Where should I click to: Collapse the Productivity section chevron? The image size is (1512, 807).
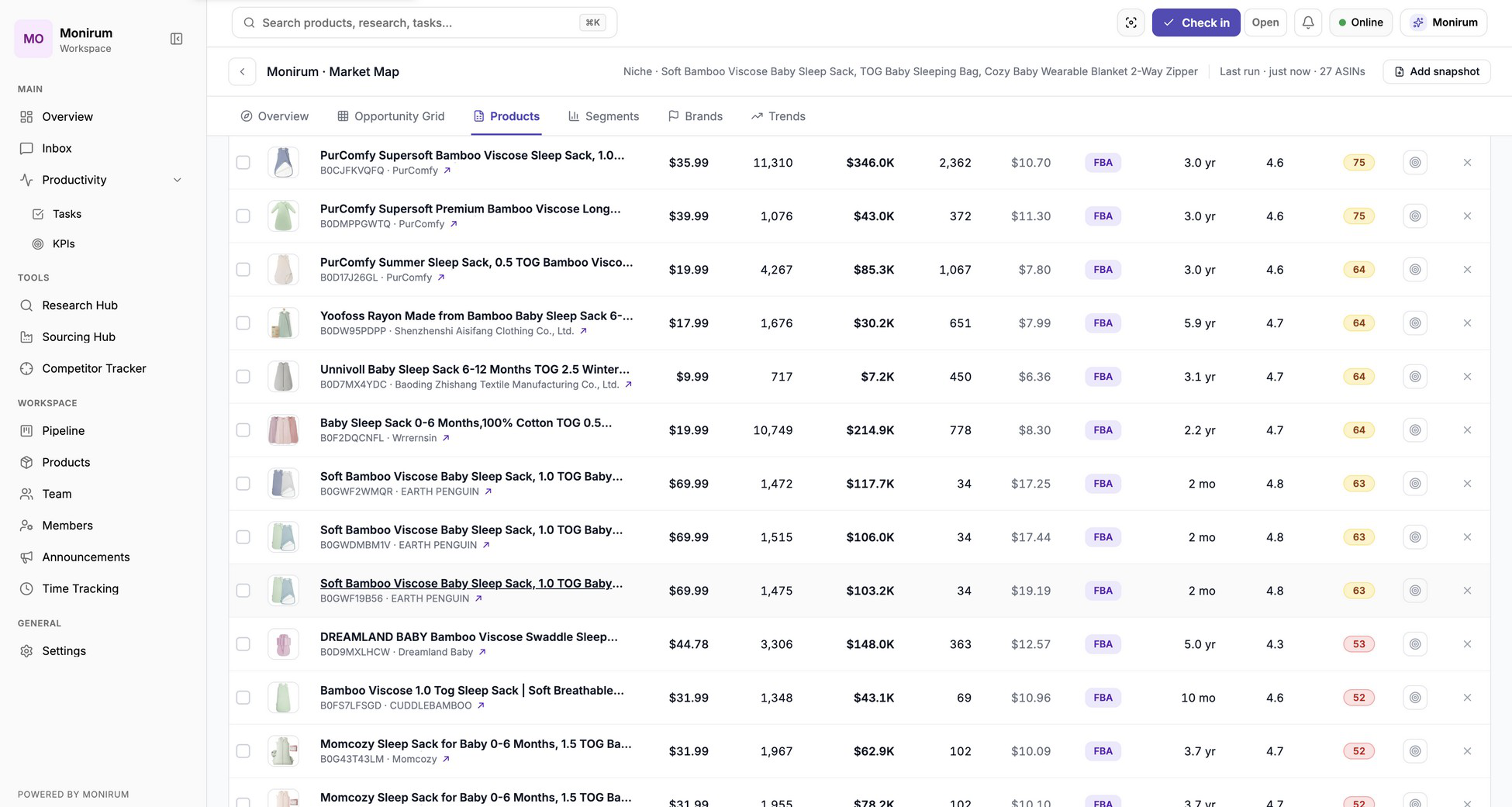pyautogui.click(x=177, y=180)
